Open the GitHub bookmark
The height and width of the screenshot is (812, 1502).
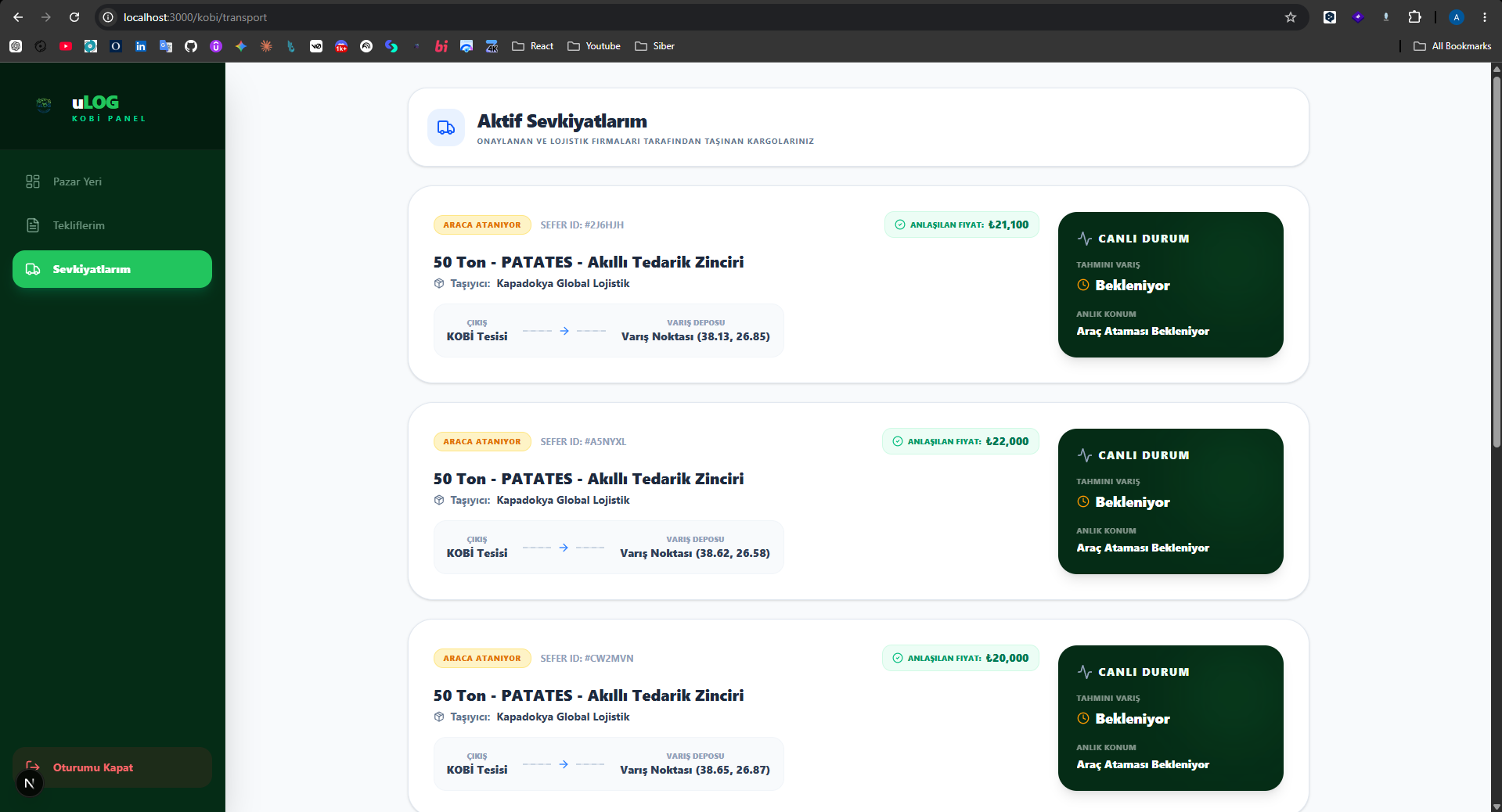tap(191, 46)
